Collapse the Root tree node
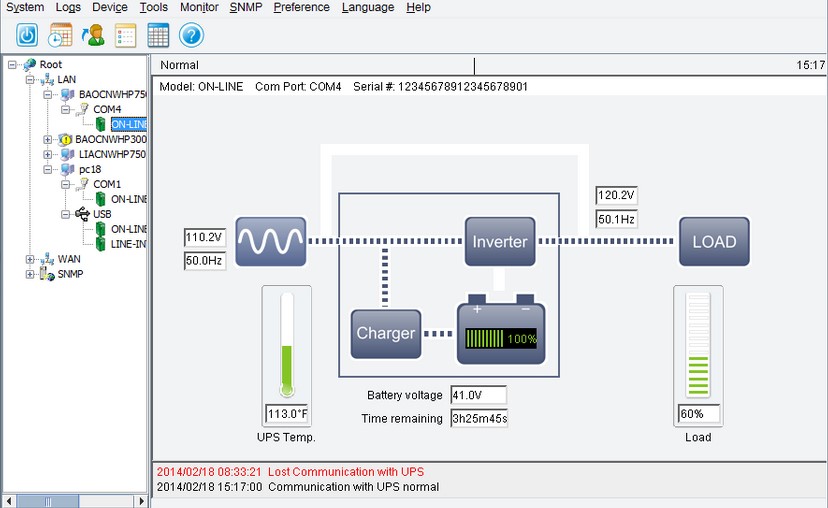Viewport: 828px width, 508px height. 12,64
